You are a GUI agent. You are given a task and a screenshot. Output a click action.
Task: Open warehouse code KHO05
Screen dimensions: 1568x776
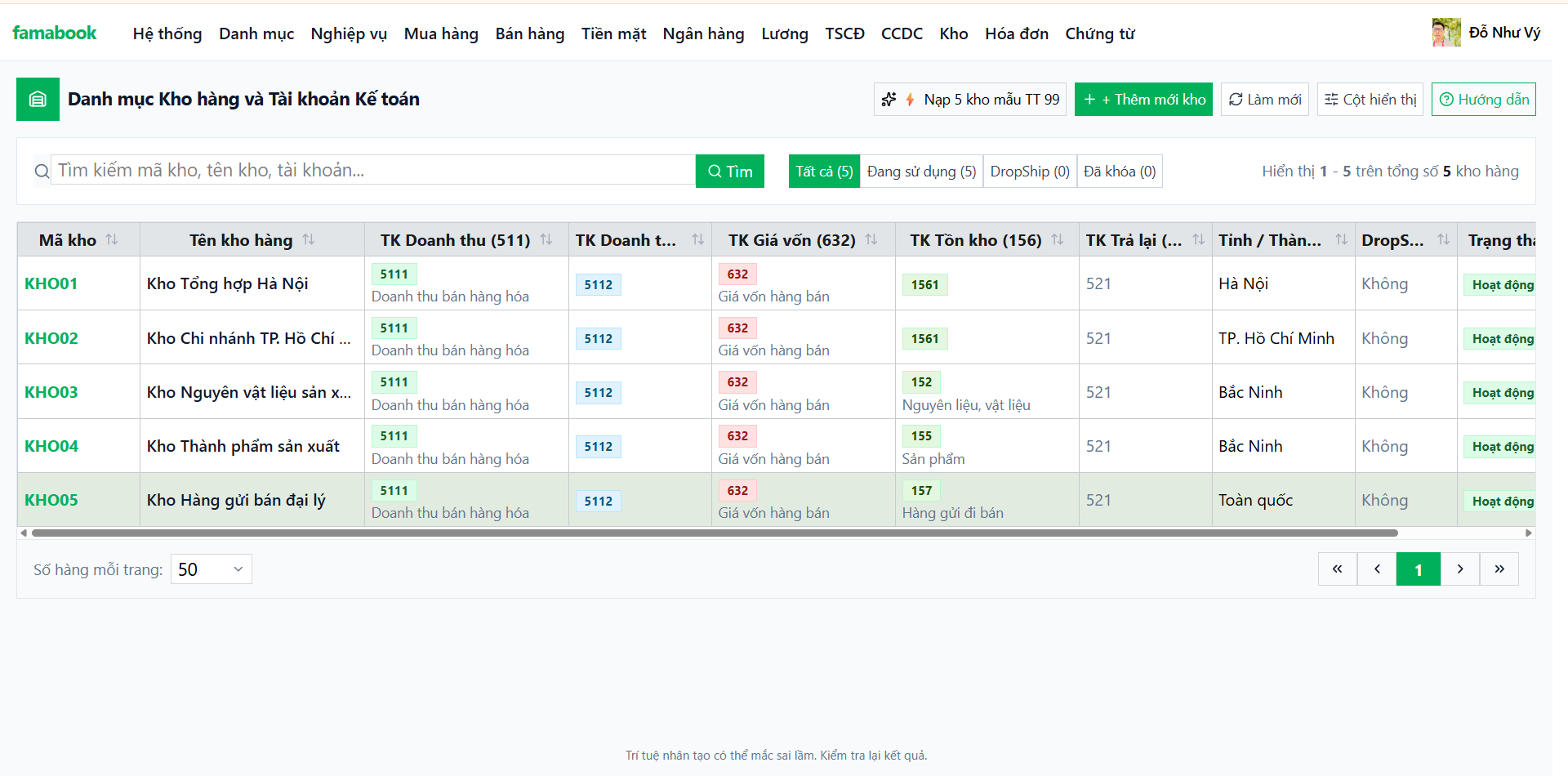(51, 500)
